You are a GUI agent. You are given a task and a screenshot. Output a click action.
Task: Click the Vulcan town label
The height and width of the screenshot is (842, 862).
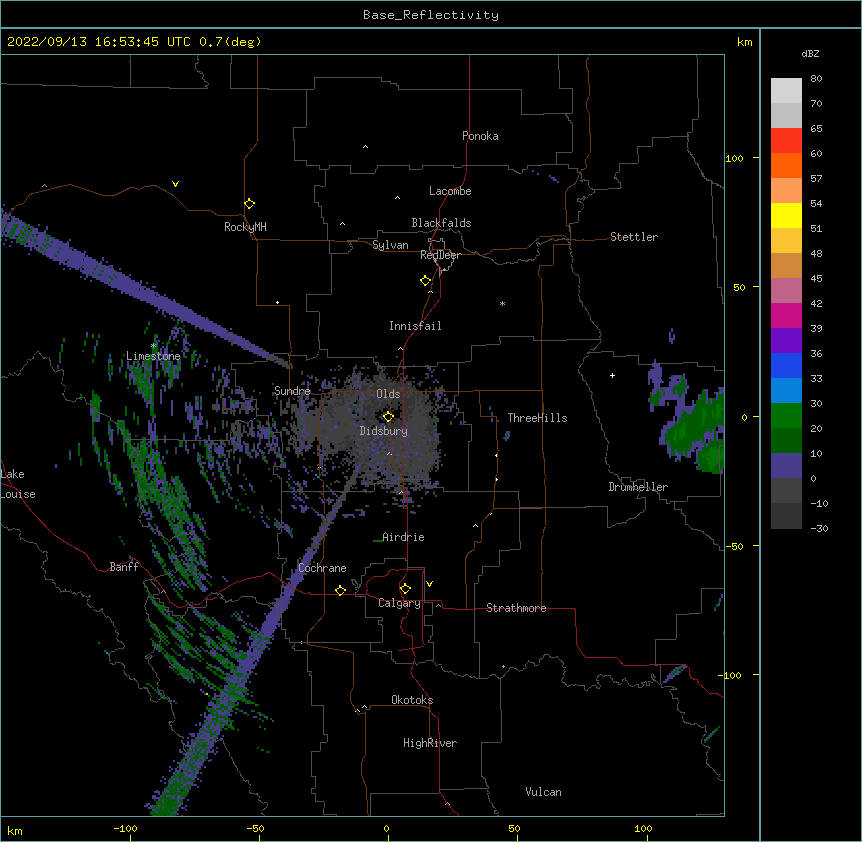pos(543,792)
